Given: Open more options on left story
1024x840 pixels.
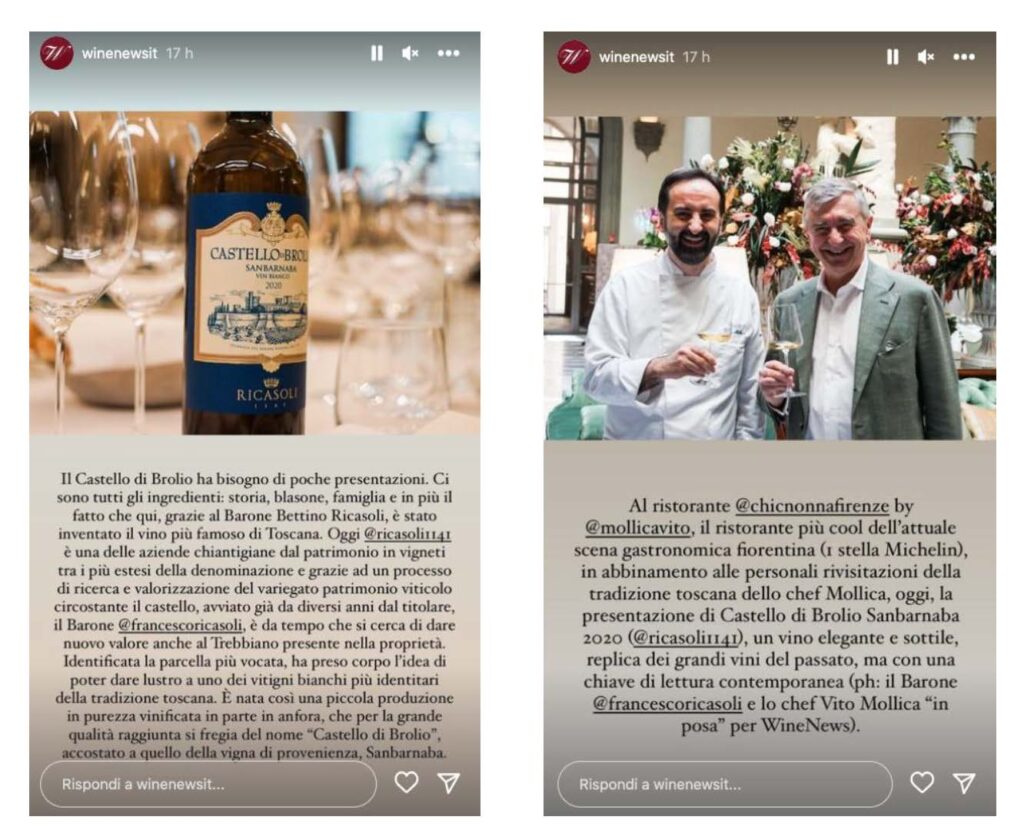Looking at the screenshot, I should [x=449, y=54].
